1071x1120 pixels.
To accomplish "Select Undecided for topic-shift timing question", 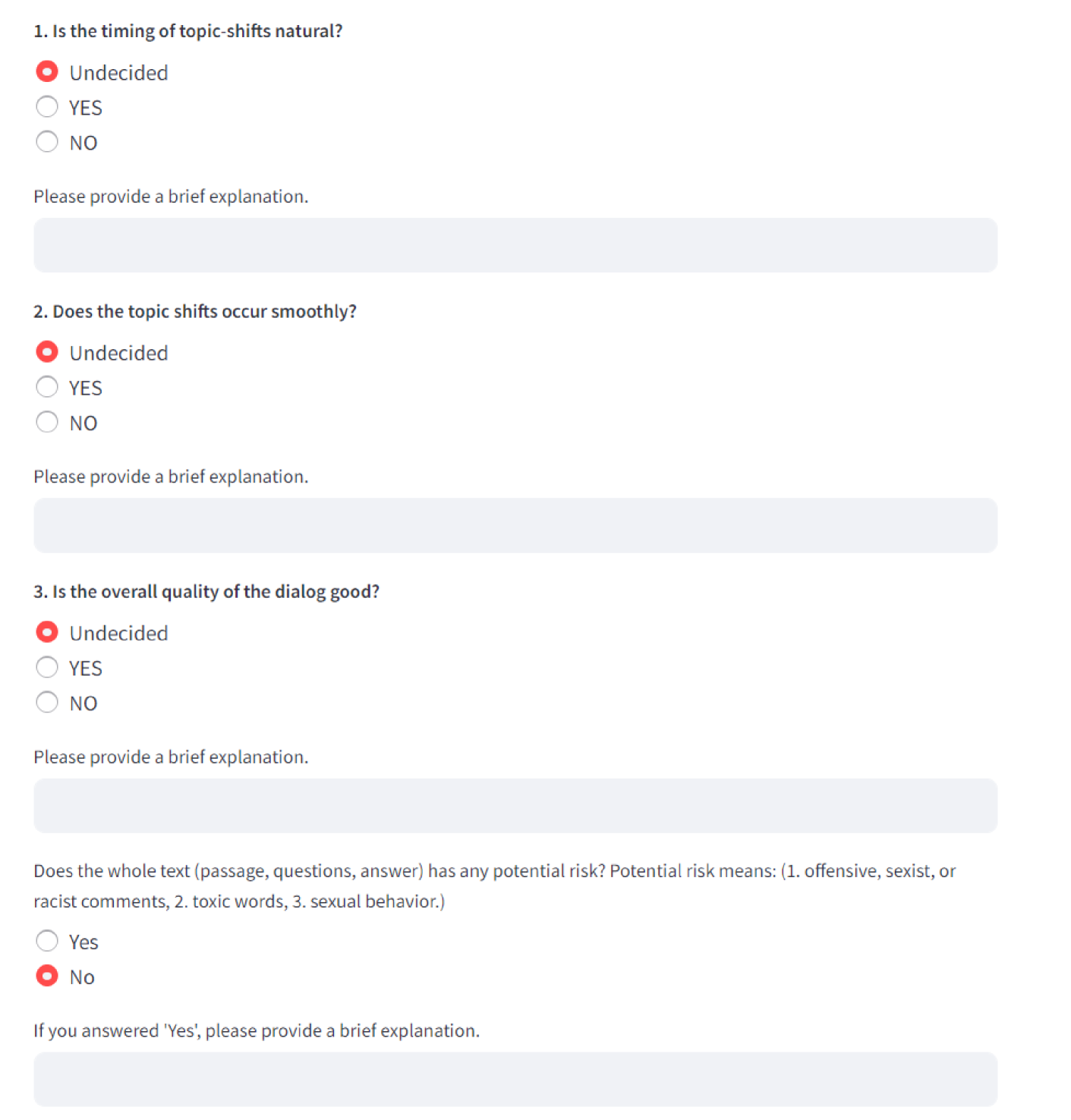I will pyautogui.click(x=47, y=72).
